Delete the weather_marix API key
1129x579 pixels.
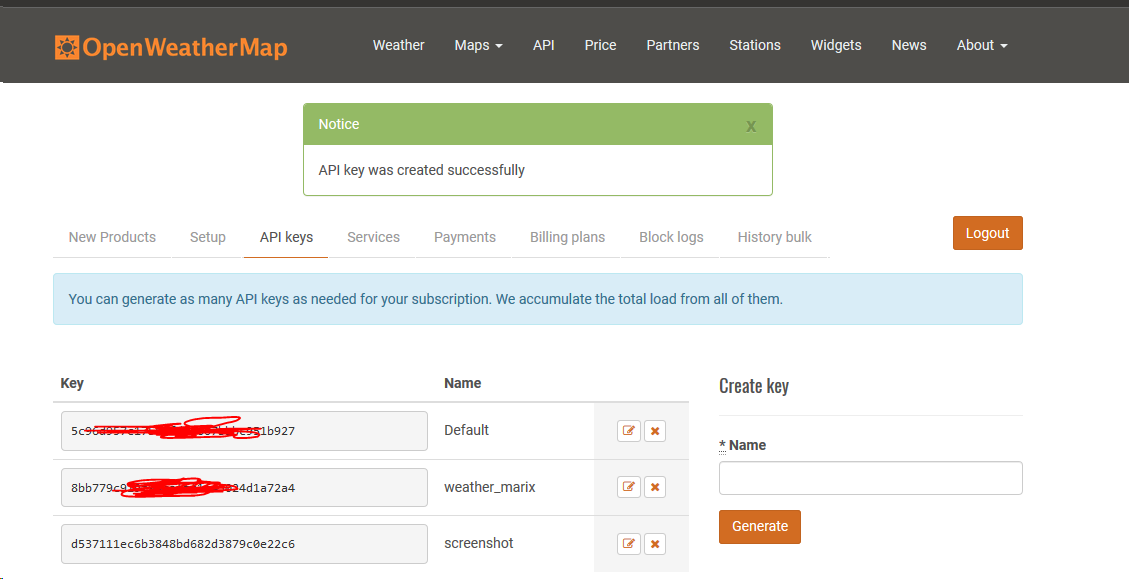click(x=655, y=487)
